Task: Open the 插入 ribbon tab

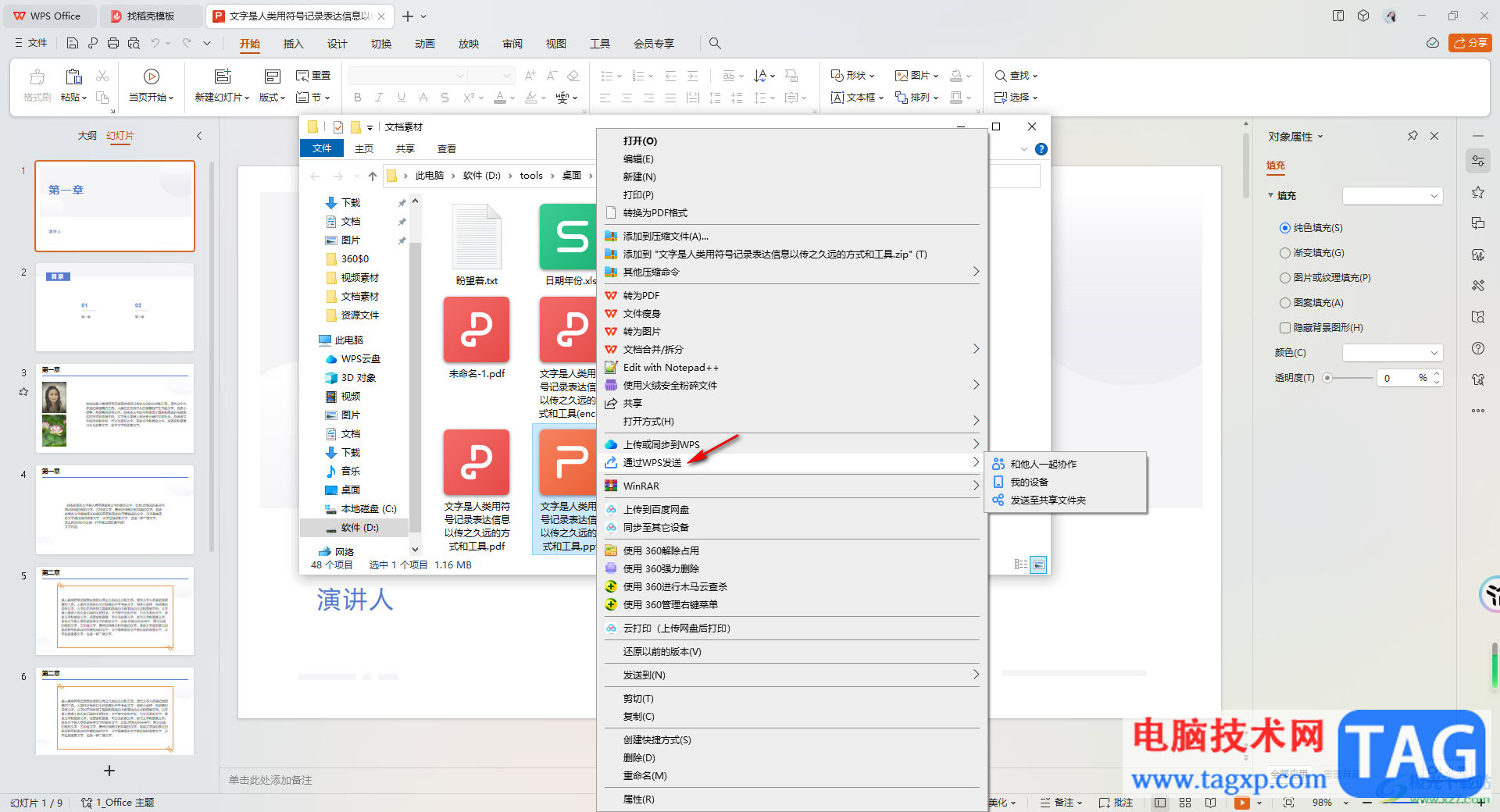Action: click(293, 44)
